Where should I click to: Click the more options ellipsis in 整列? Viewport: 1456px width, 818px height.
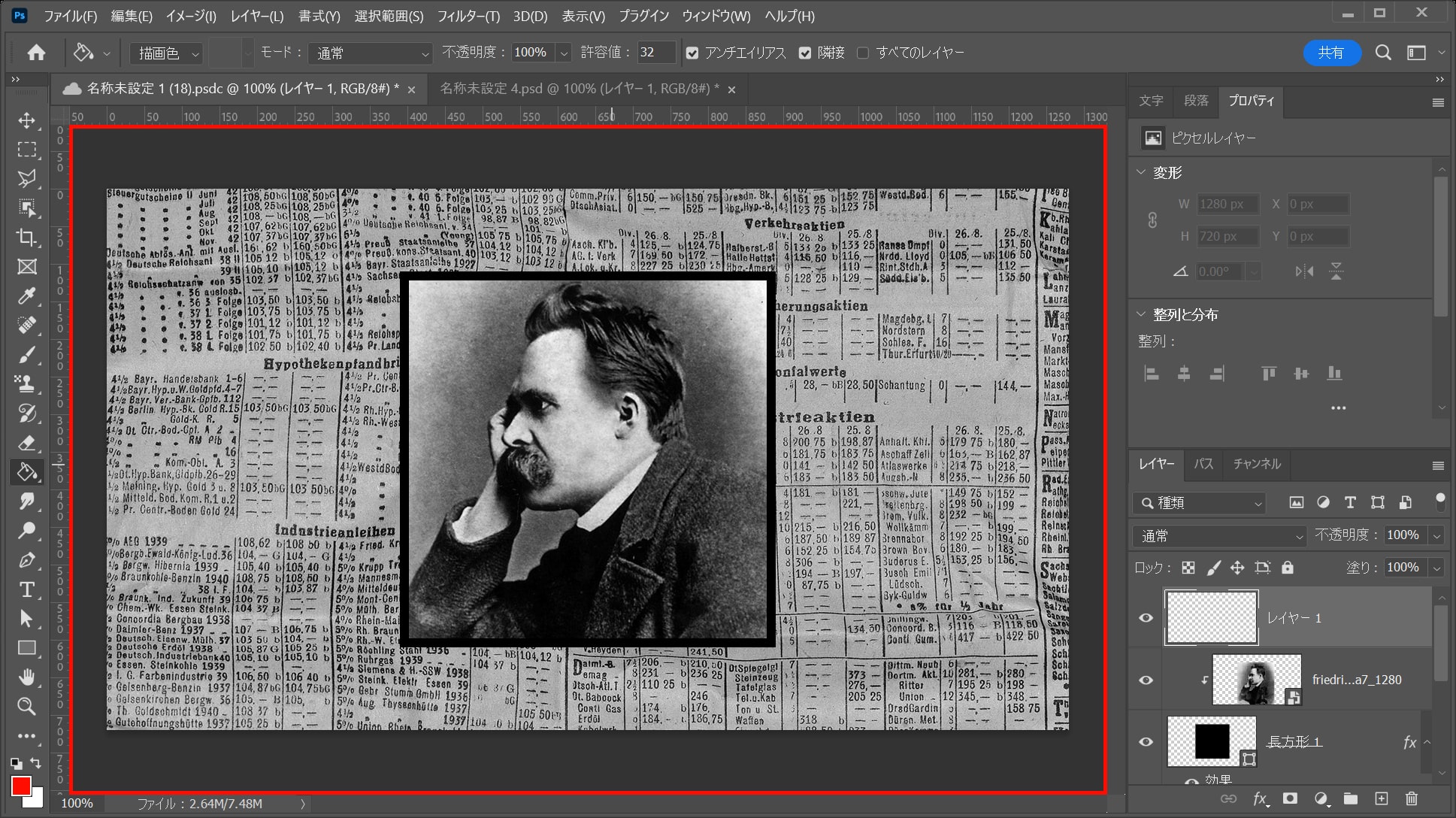click(1338, 408)
